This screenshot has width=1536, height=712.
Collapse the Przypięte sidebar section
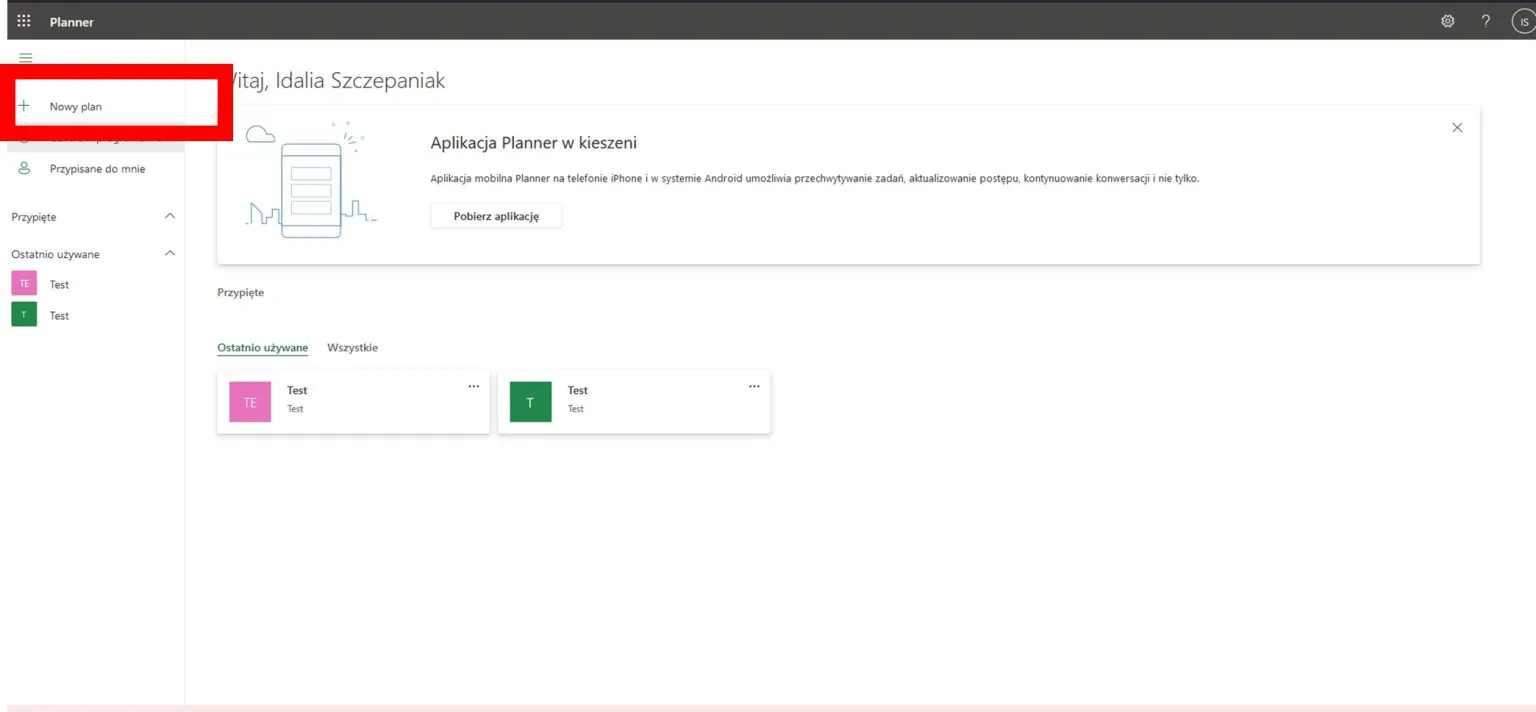tap(169, 217)
